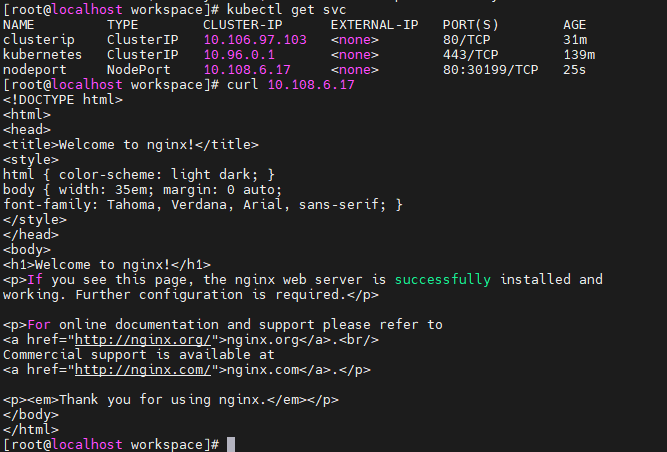Click the 31m age value
Viewport: 667px width, 452px height.
coord(575,40)
